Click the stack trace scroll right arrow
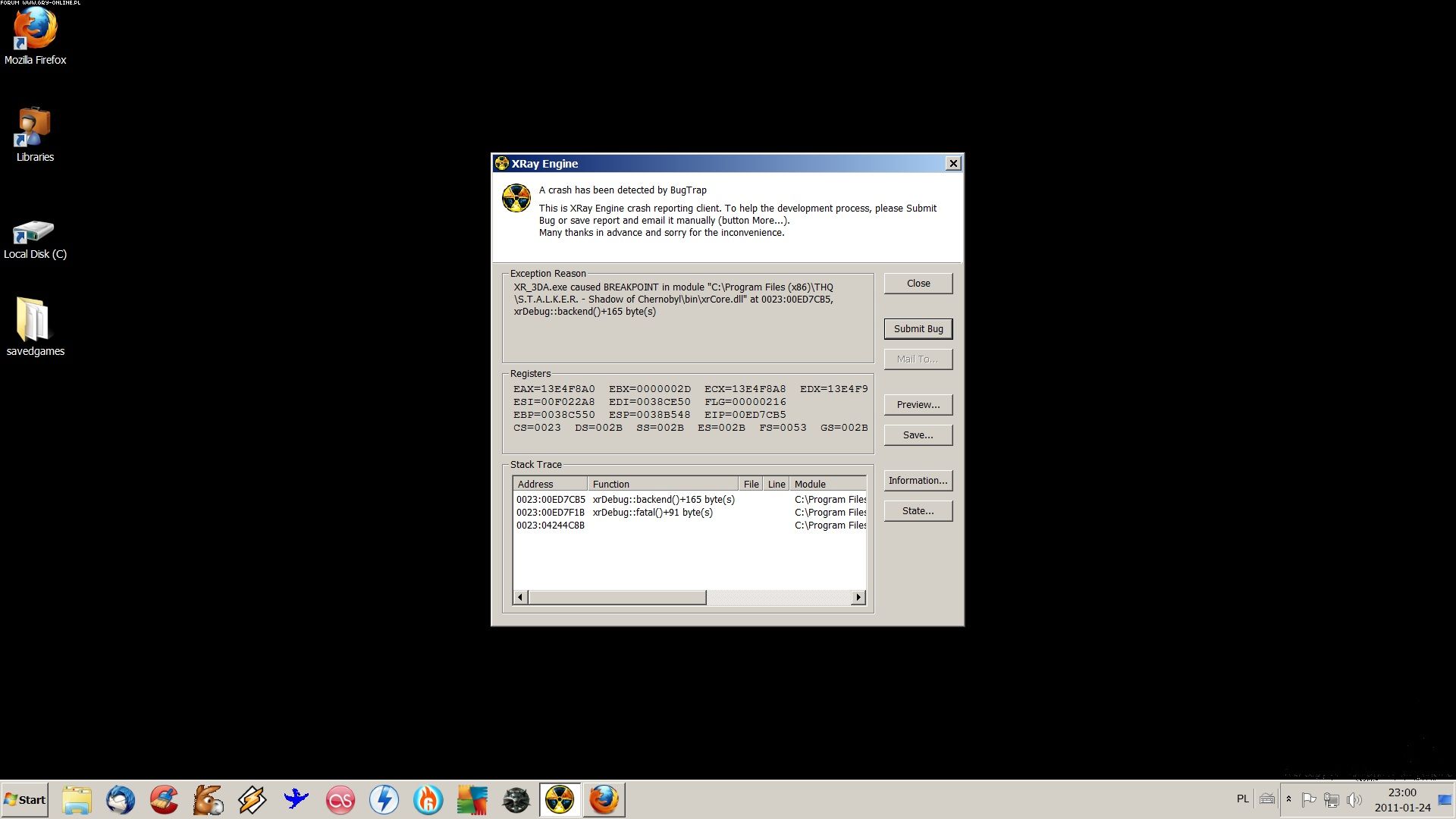 click(x=858, y=598)
